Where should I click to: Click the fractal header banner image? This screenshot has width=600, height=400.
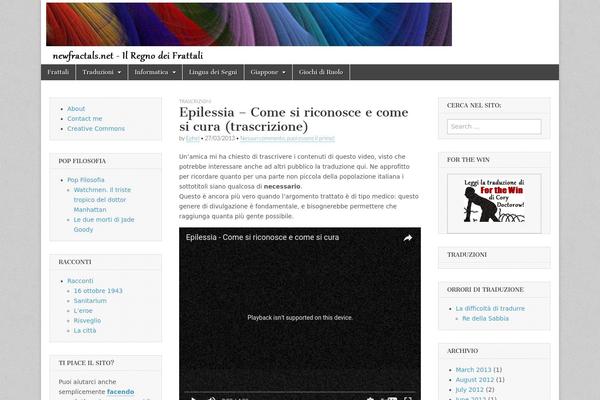(249, 24)
